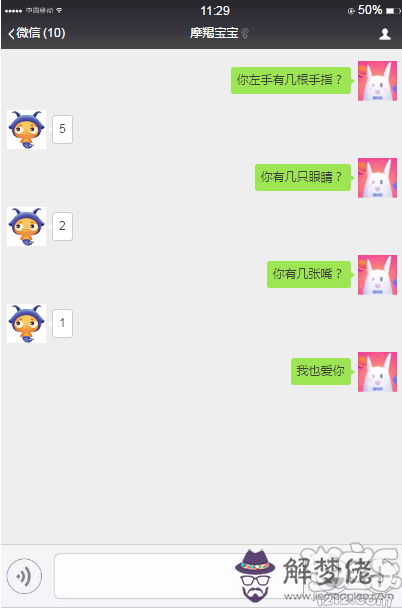The width and height of the screenshot is (402, 608).
Task: Open Capricorn avatar beside the "1" reply
Action: click(26, 323)
